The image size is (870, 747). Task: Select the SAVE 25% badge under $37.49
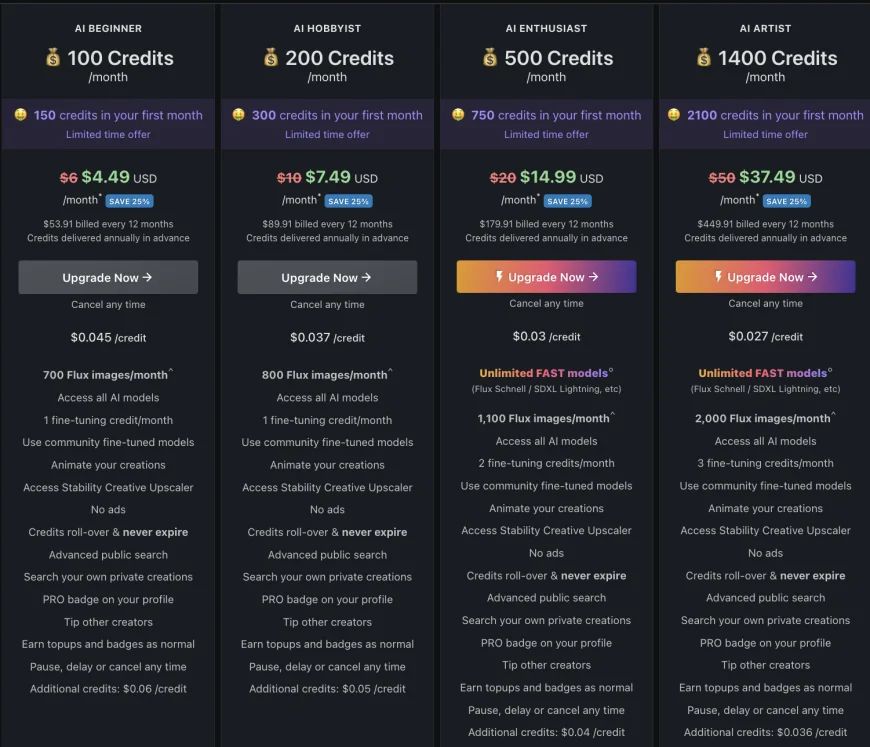[787, 201]
